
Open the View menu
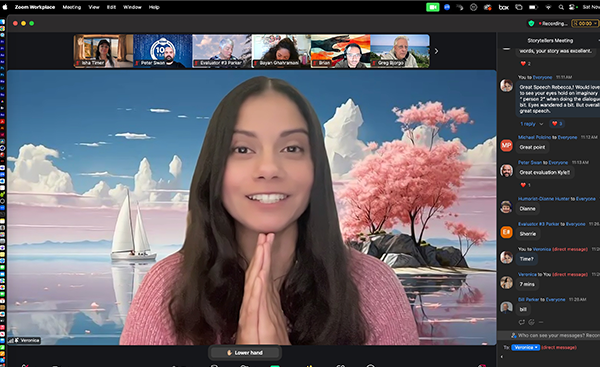pos(94,7)
